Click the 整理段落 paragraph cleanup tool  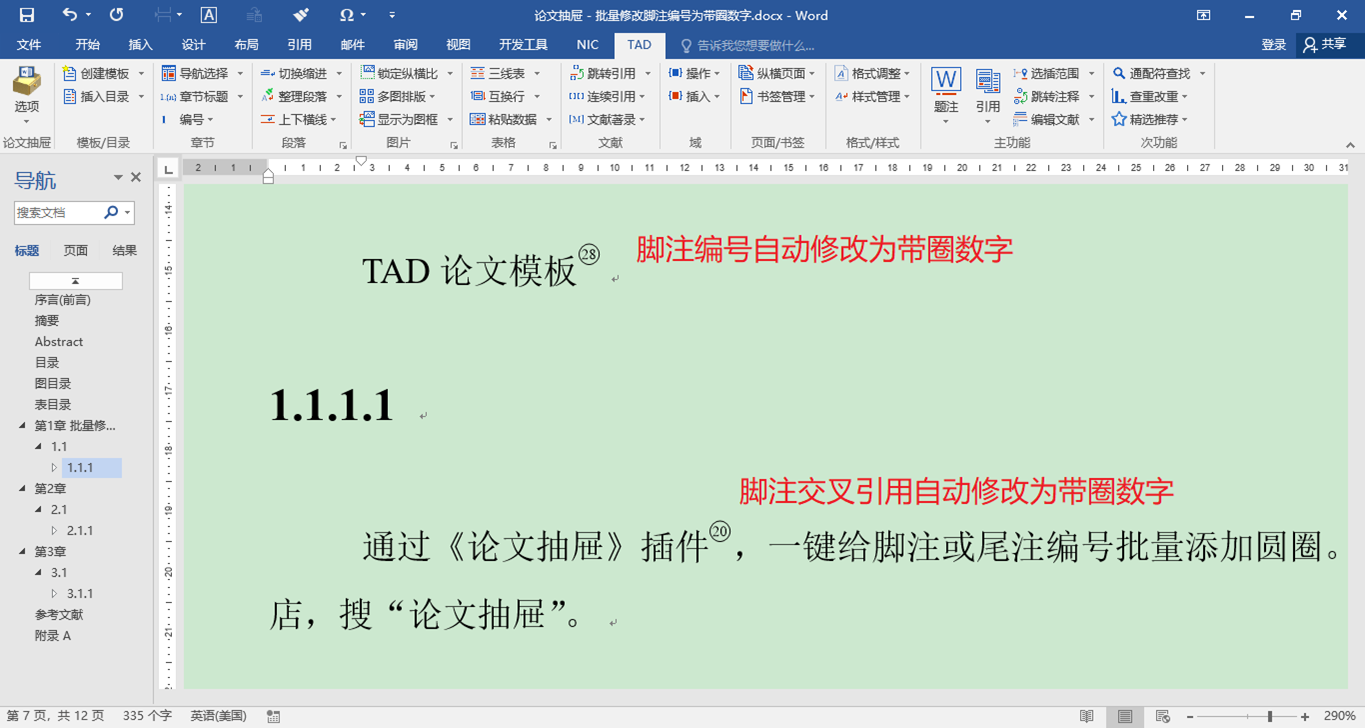click(x=294, y=97)
